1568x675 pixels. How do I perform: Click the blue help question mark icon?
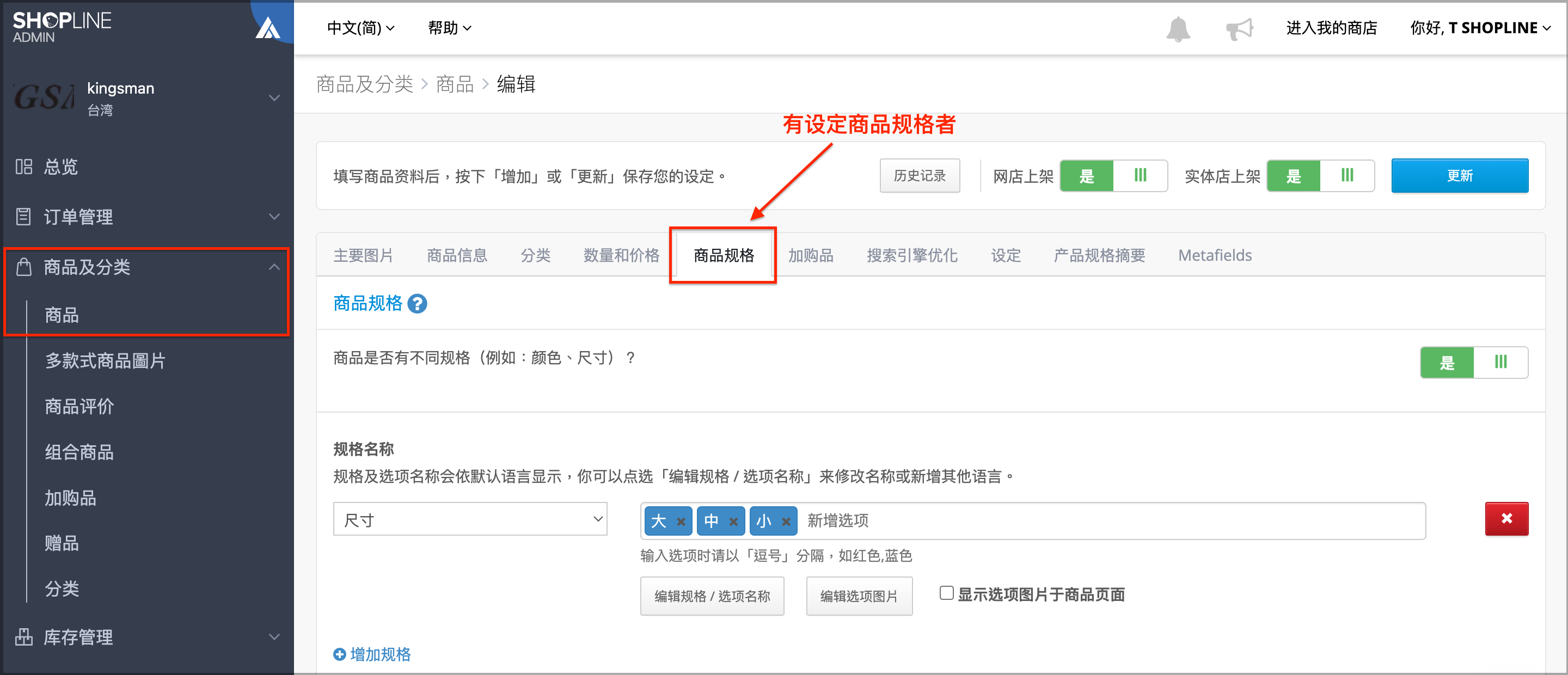click(x=417, y=303)
